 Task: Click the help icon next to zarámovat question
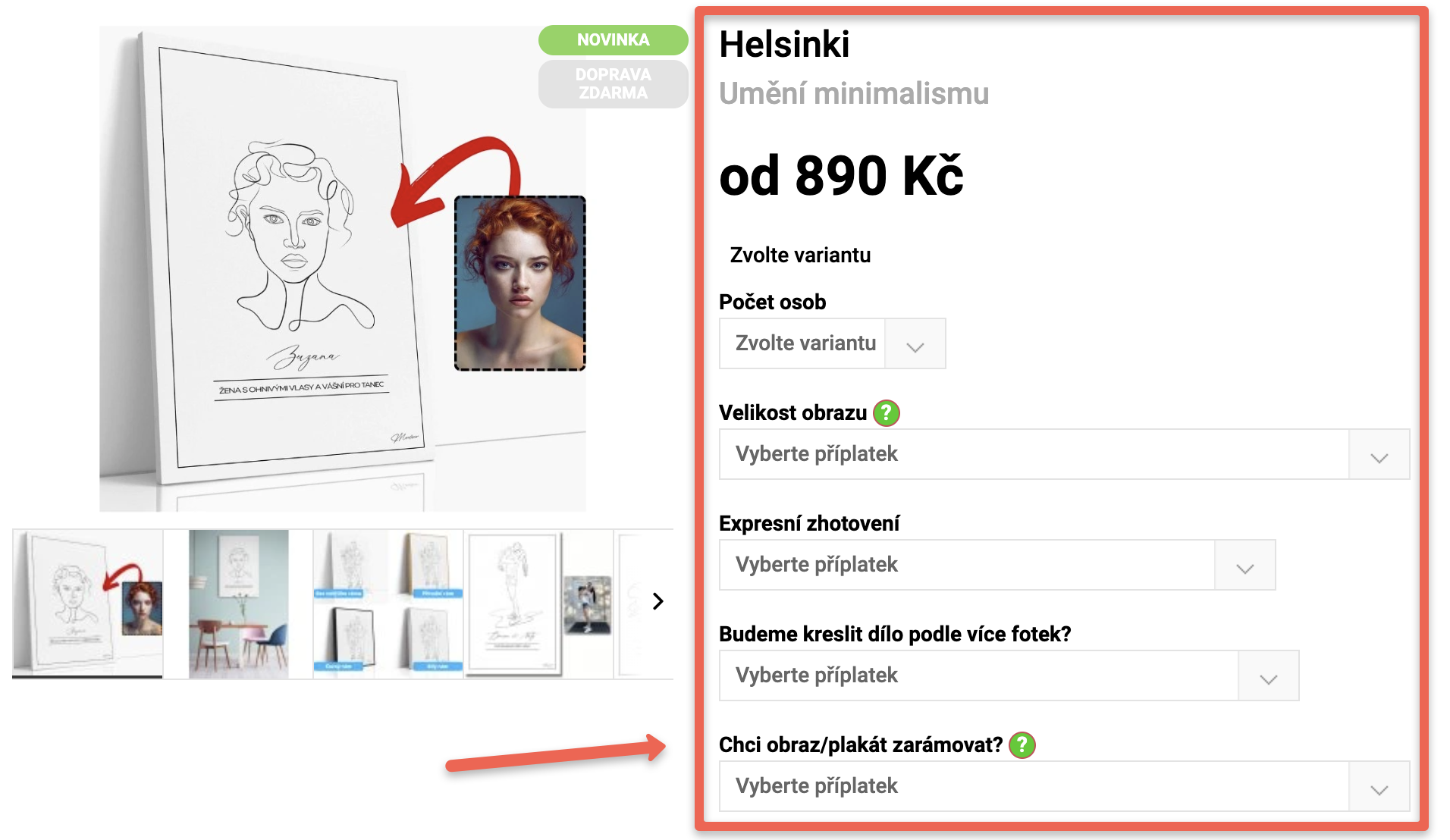pyautogui.click(x=1022, y=745)
